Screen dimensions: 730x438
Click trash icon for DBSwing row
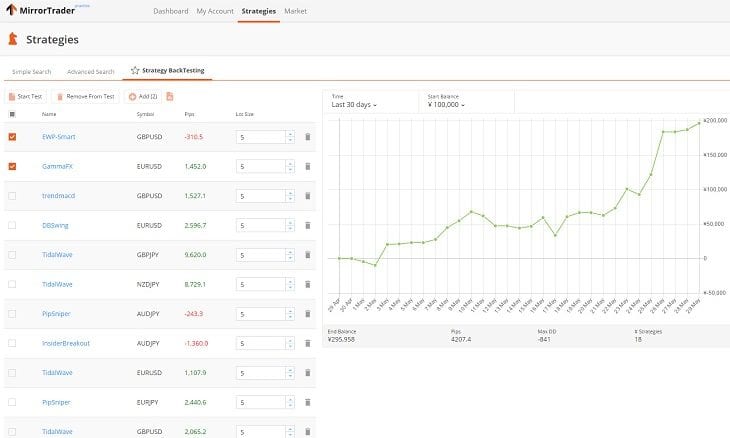coord(308,225)
